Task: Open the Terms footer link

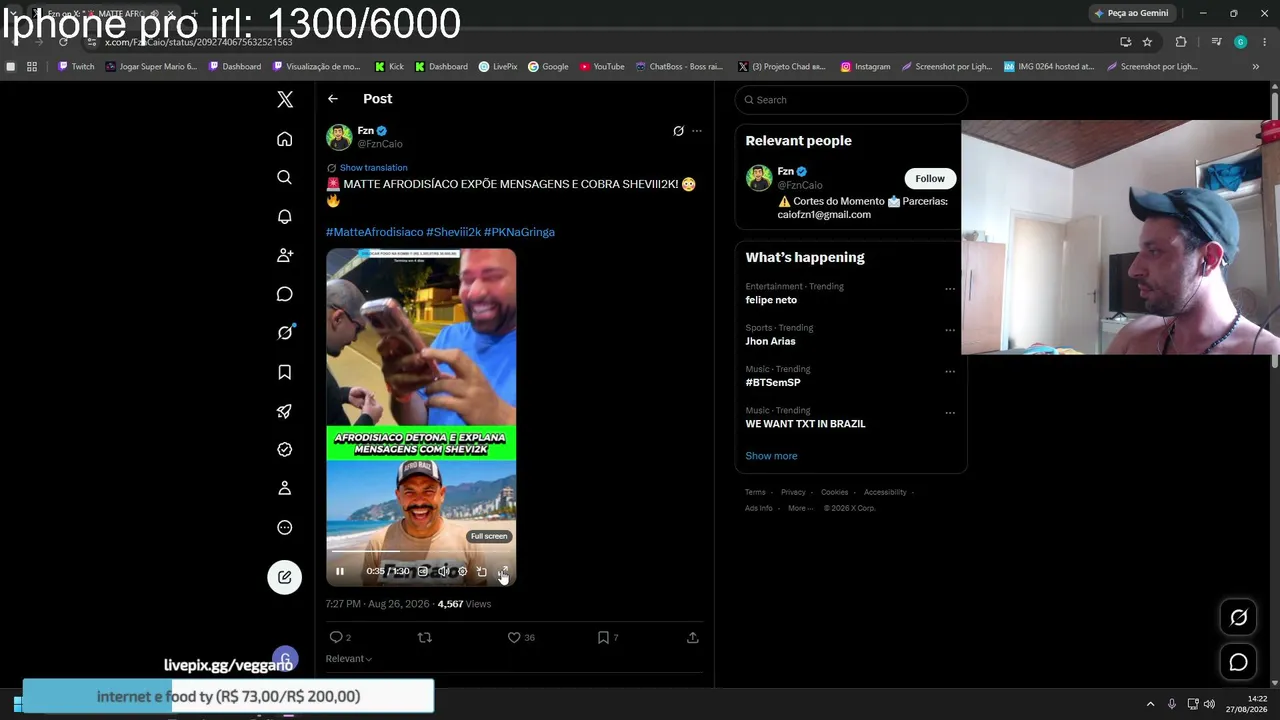Action: pos(755,492)
